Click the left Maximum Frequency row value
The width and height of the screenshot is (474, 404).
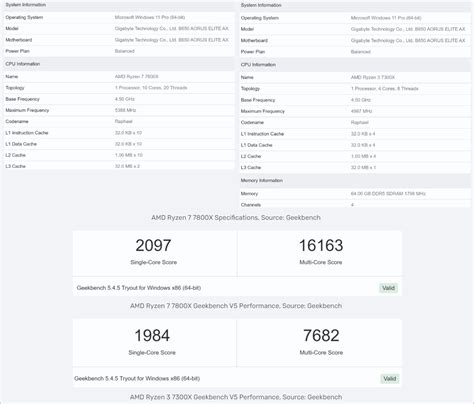pos(125,110)
